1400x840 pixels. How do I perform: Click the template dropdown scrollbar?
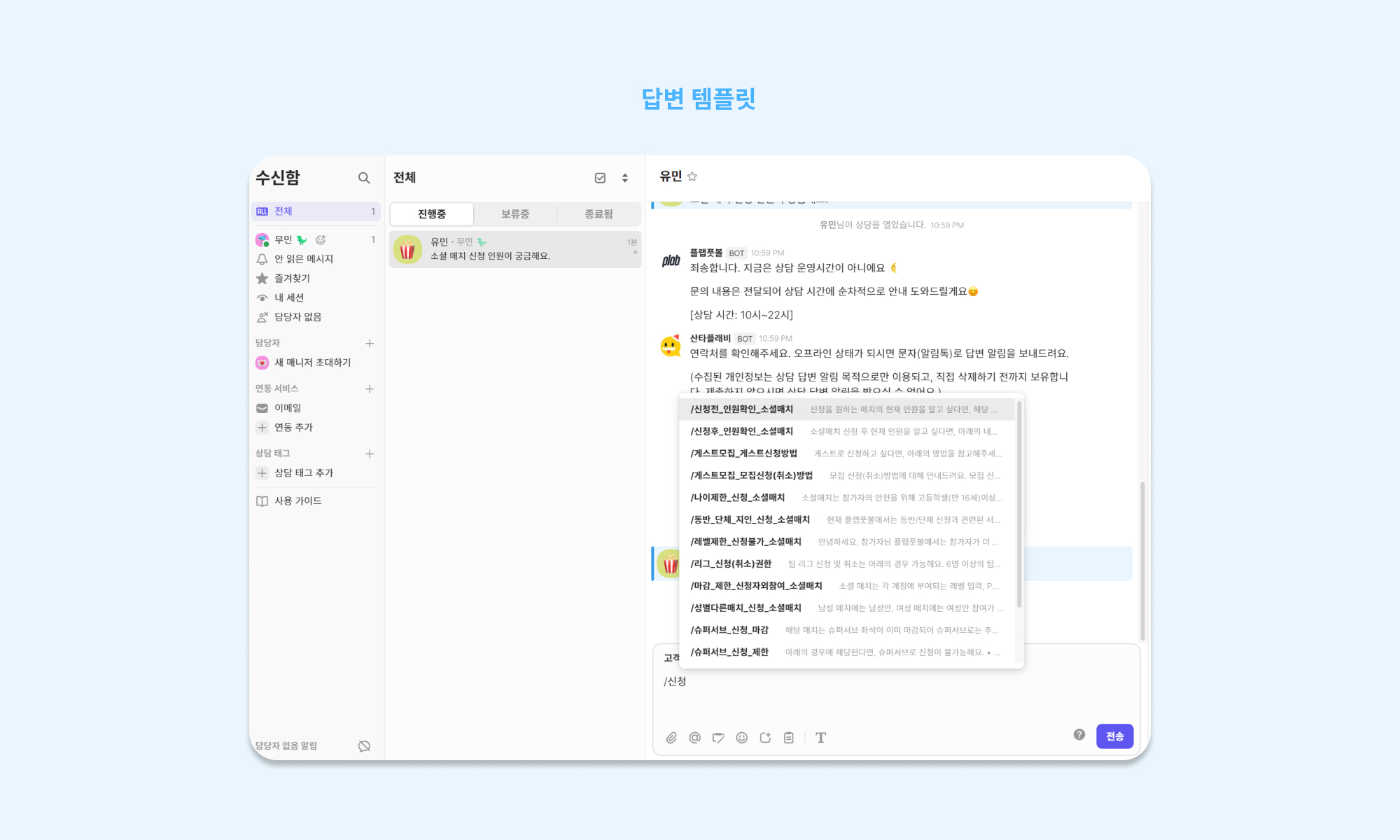pos(1019,504)
